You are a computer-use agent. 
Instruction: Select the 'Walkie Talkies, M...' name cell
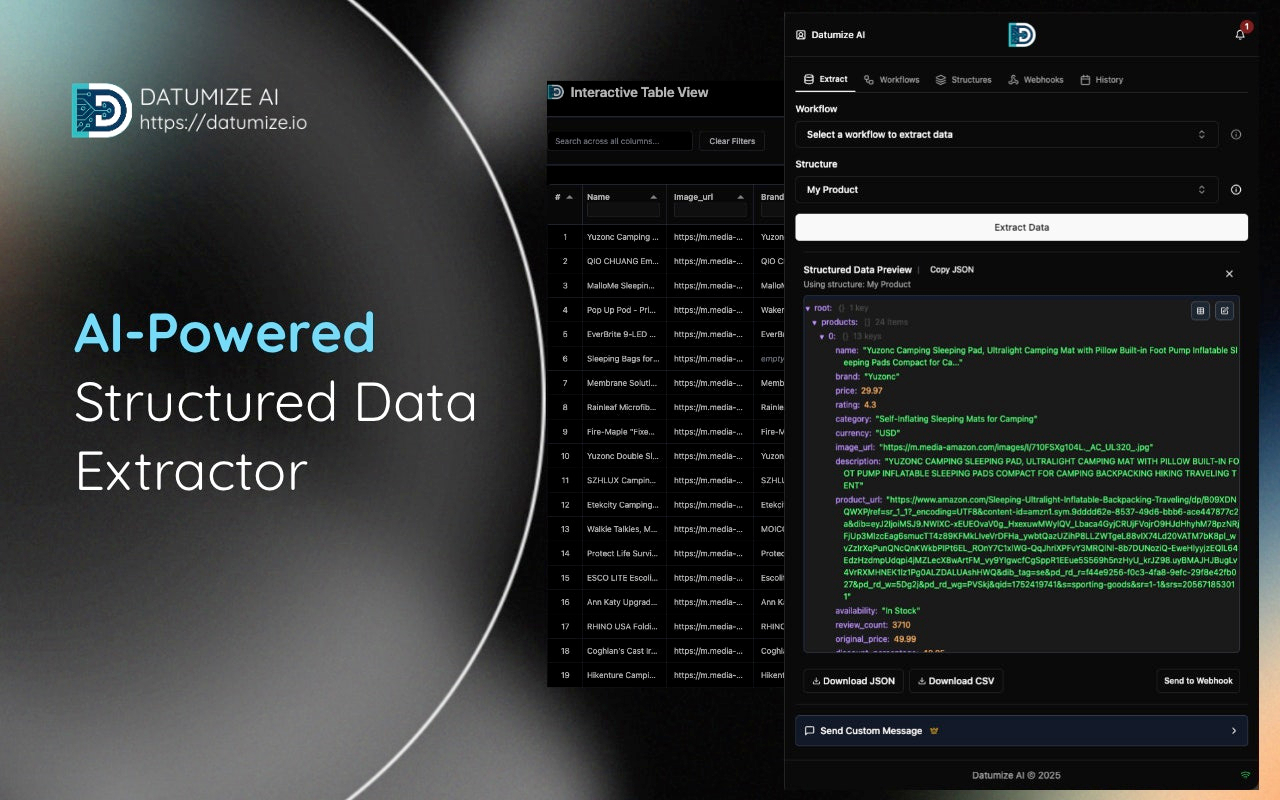pos(623,529)
